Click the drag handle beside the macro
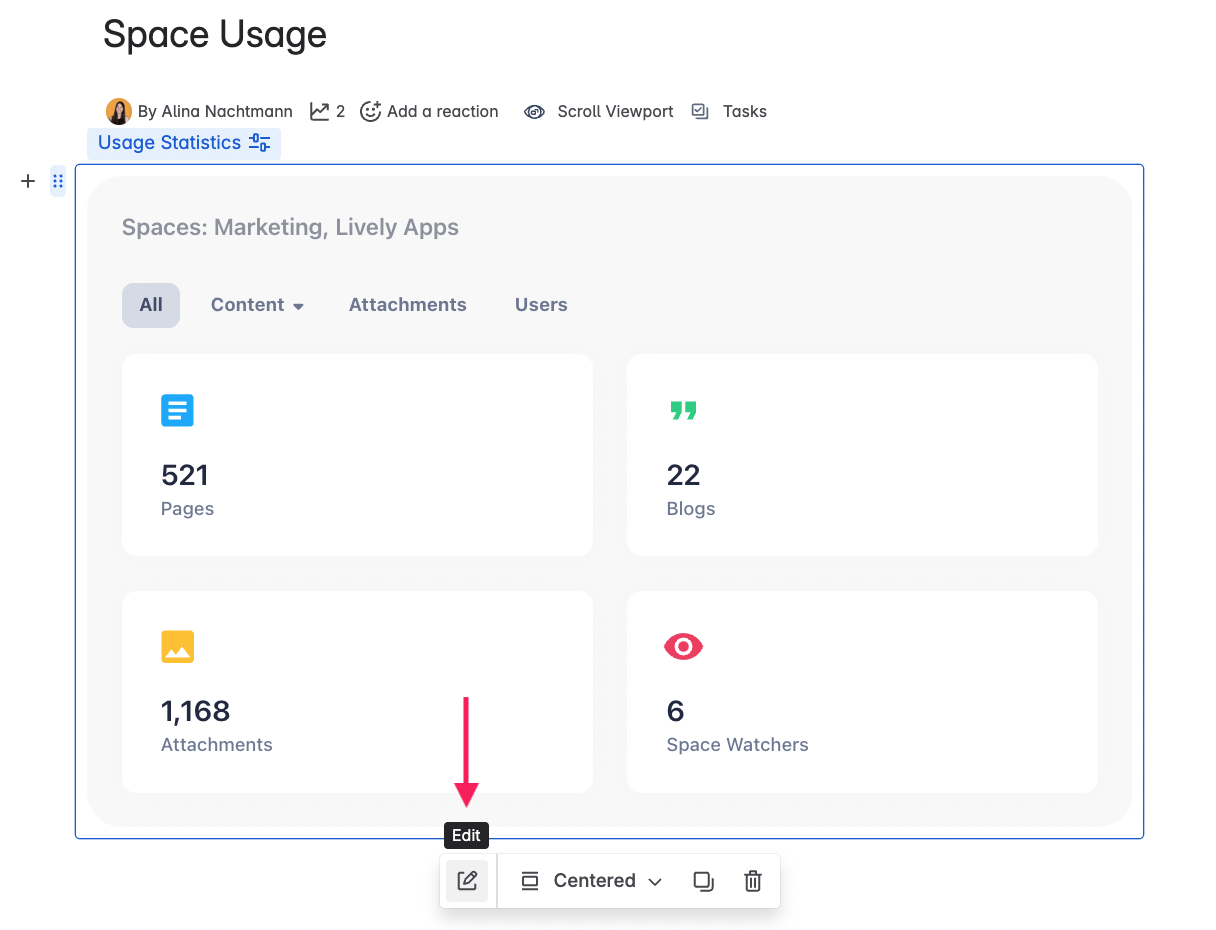Image resolution: width=1216 pixels, height=930 pixels. tap(57, 181)
